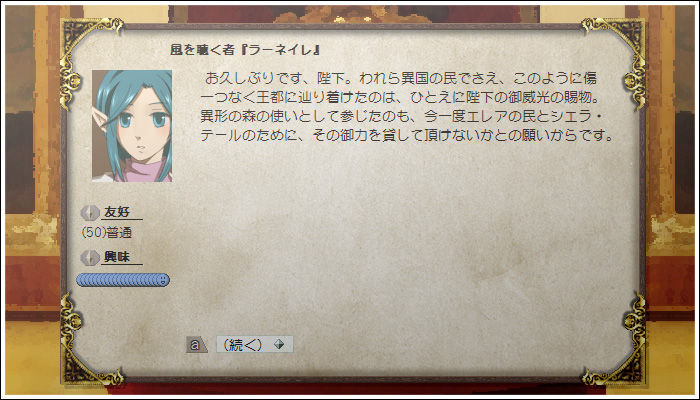Click the diamond icon inside the 続く option

tap(279, 344)
